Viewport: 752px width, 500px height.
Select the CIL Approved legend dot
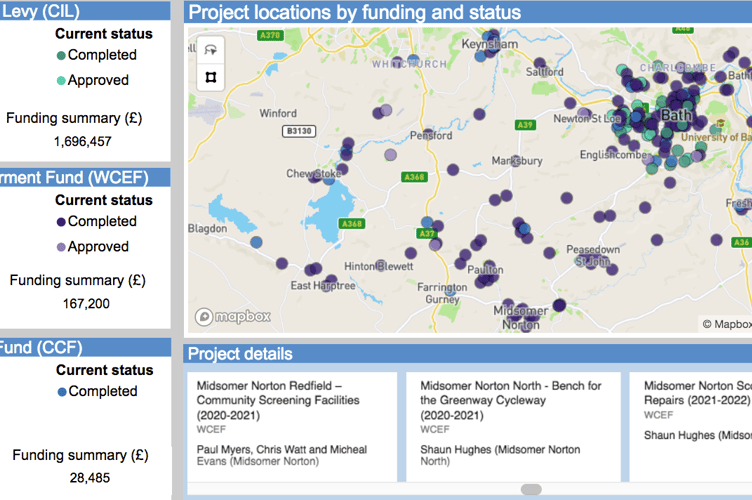click(x=61, y=81)
